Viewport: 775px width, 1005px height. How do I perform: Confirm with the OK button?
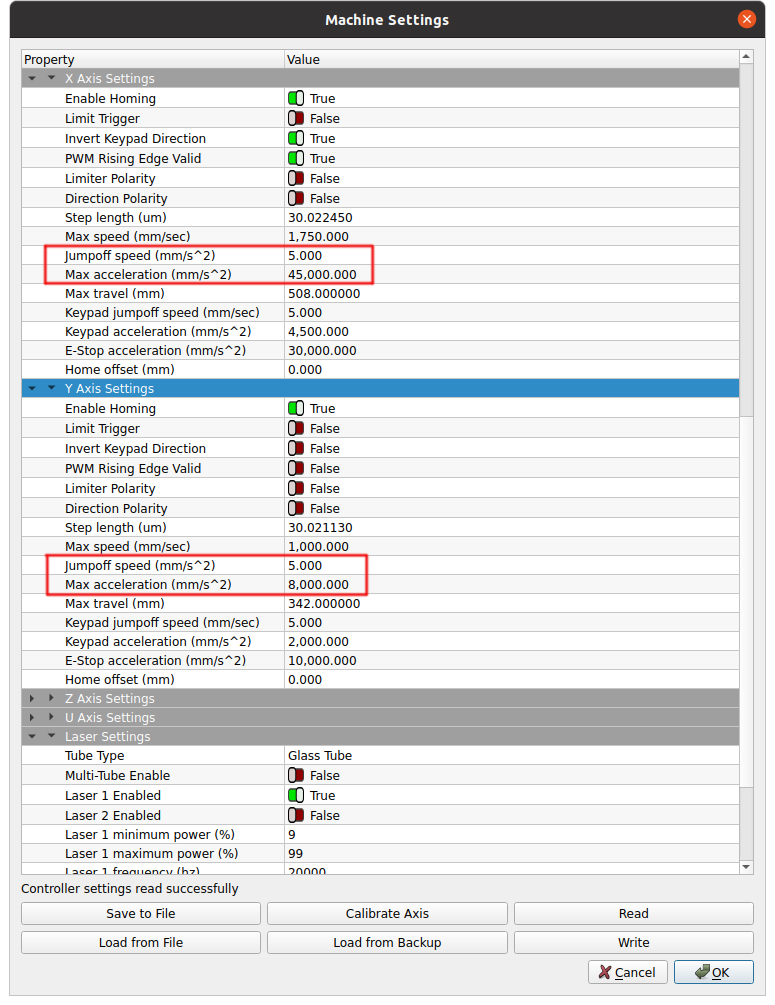(713, 972)
